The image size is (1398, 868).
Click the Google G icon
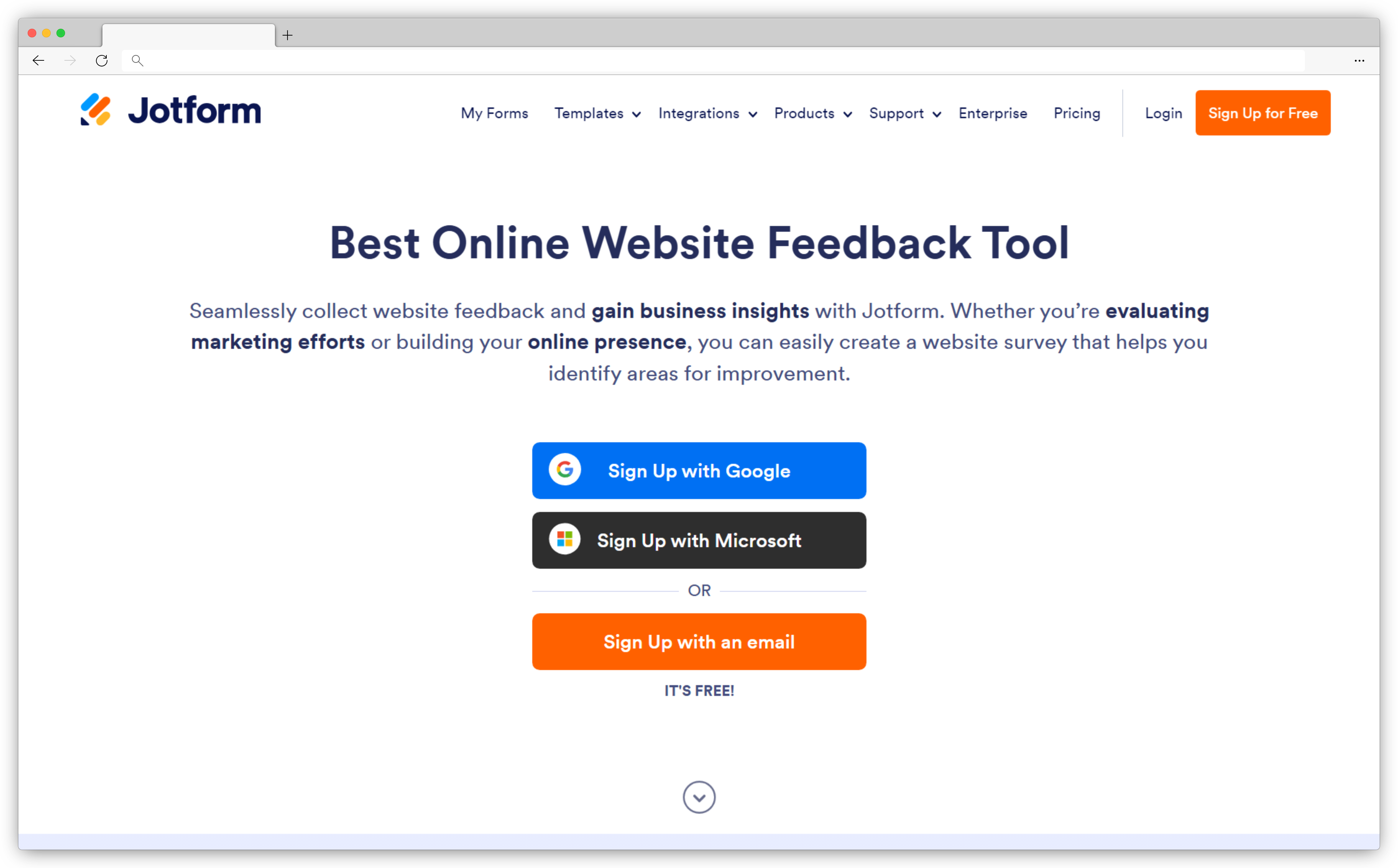pyautogui.click(x=566, y=470)
